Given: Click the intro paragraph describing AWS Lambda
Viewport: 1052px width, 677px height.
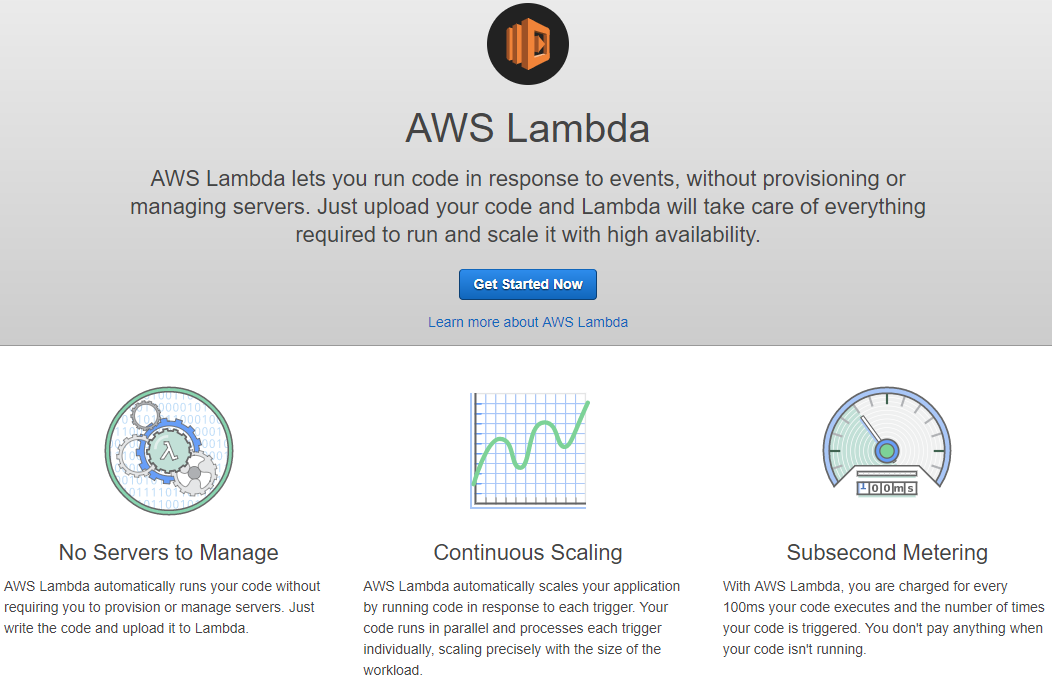Looking at the screenshot, I should point(527,207).
